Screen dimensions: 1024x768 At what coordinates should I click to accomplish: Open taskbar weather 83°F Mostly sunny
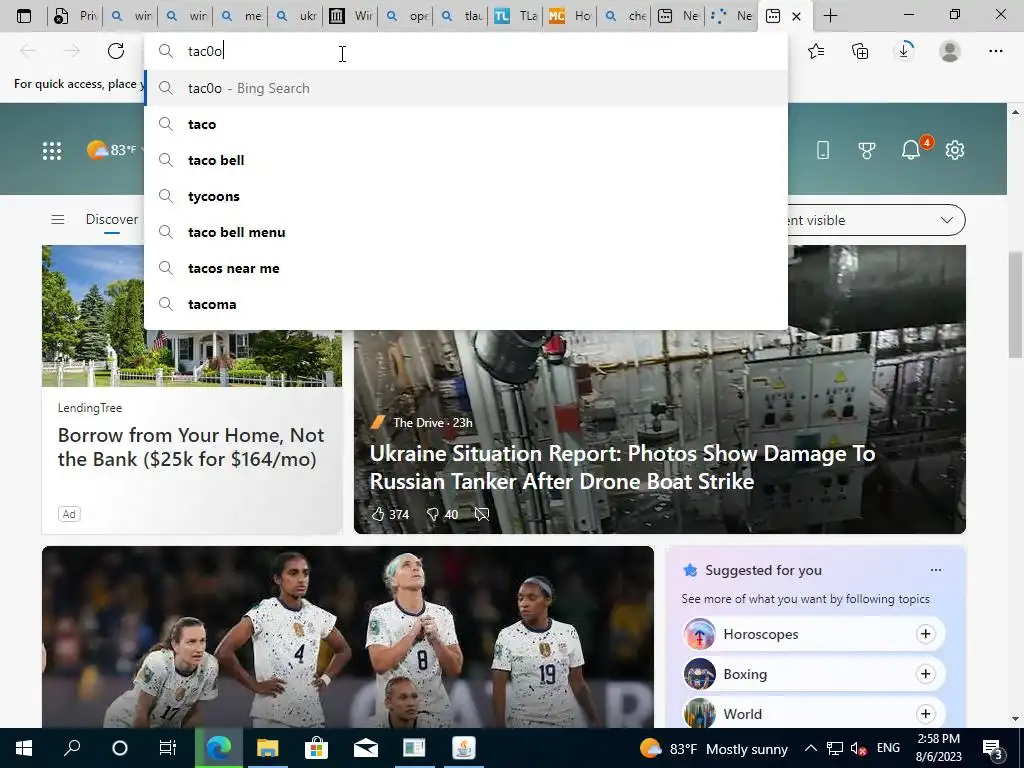click(x=714, y=748)
